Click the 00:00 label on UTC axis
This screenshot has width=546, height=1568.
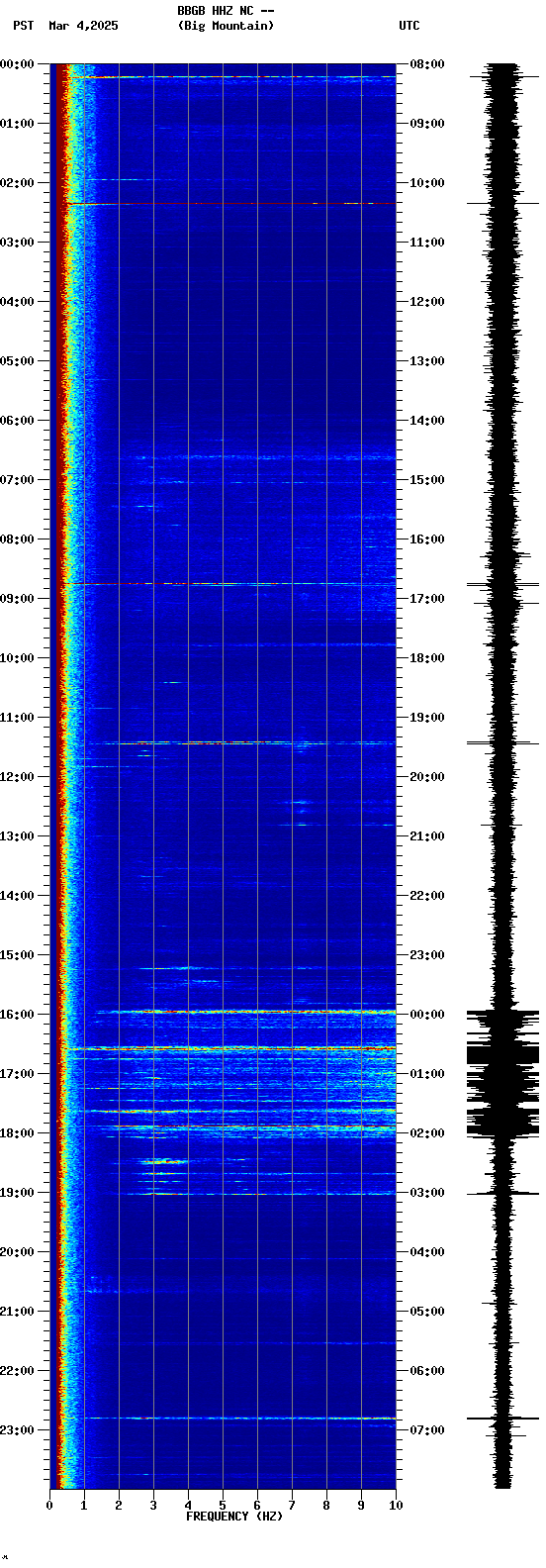(x=427, y=1015)
